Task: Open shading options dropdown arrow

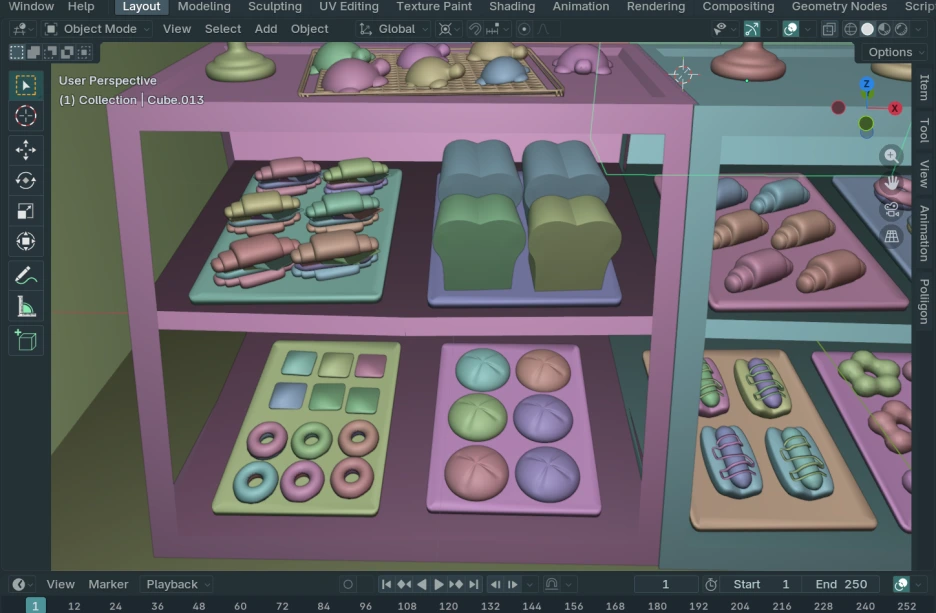Action: [x=918, y=29]
